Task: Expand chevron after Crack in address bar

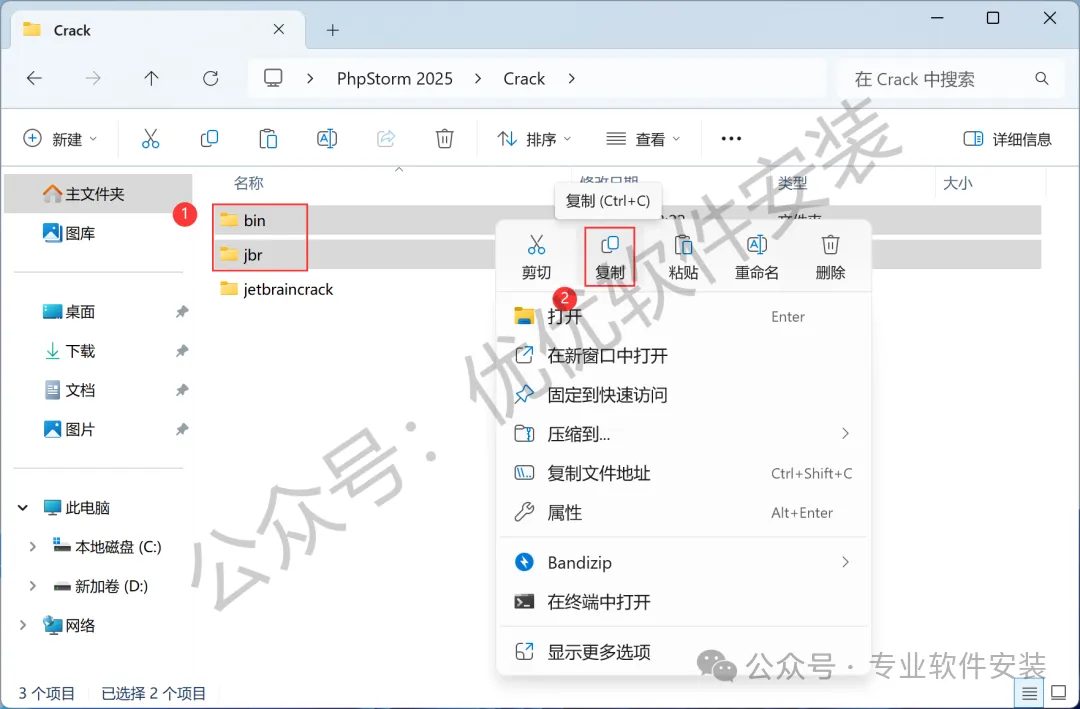Action: point(571,79)
